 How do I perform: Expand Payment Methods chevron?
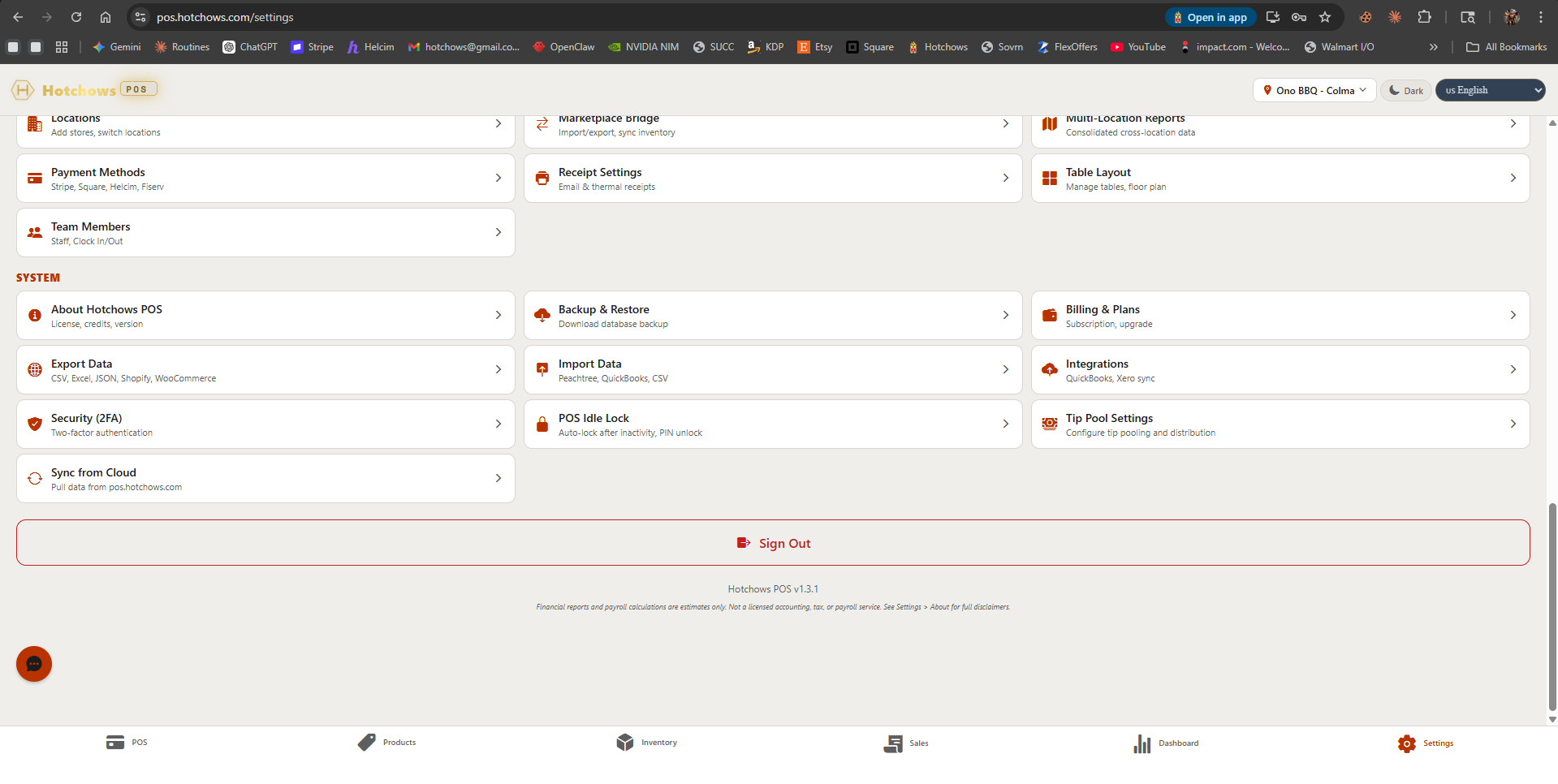[498, 178]
